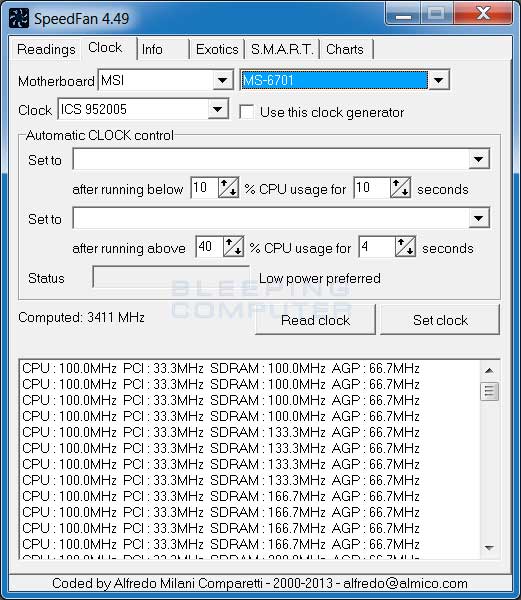The width and height of the screenshot is (521, 600).
Task: Click the MS-6701 highlighted combo box text
Action: [335, 80]
